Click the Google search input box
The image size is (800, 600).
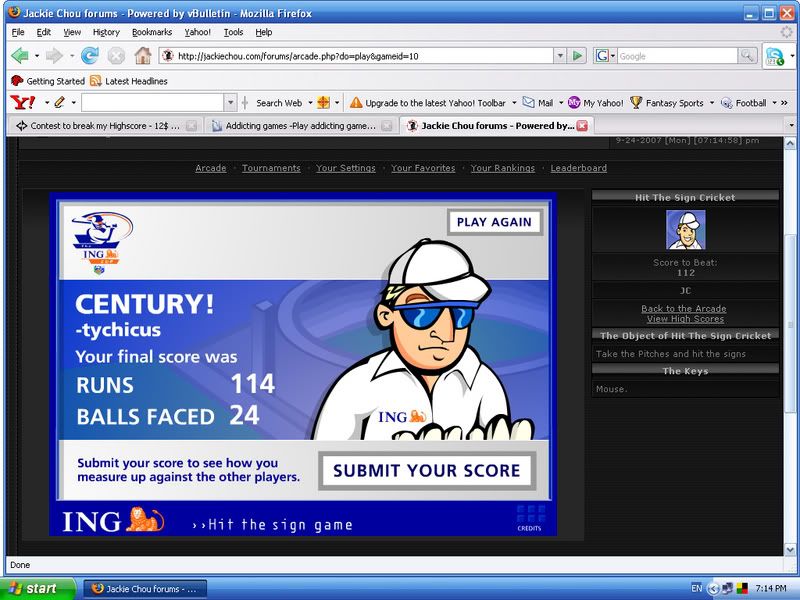(x=678, y=56)
